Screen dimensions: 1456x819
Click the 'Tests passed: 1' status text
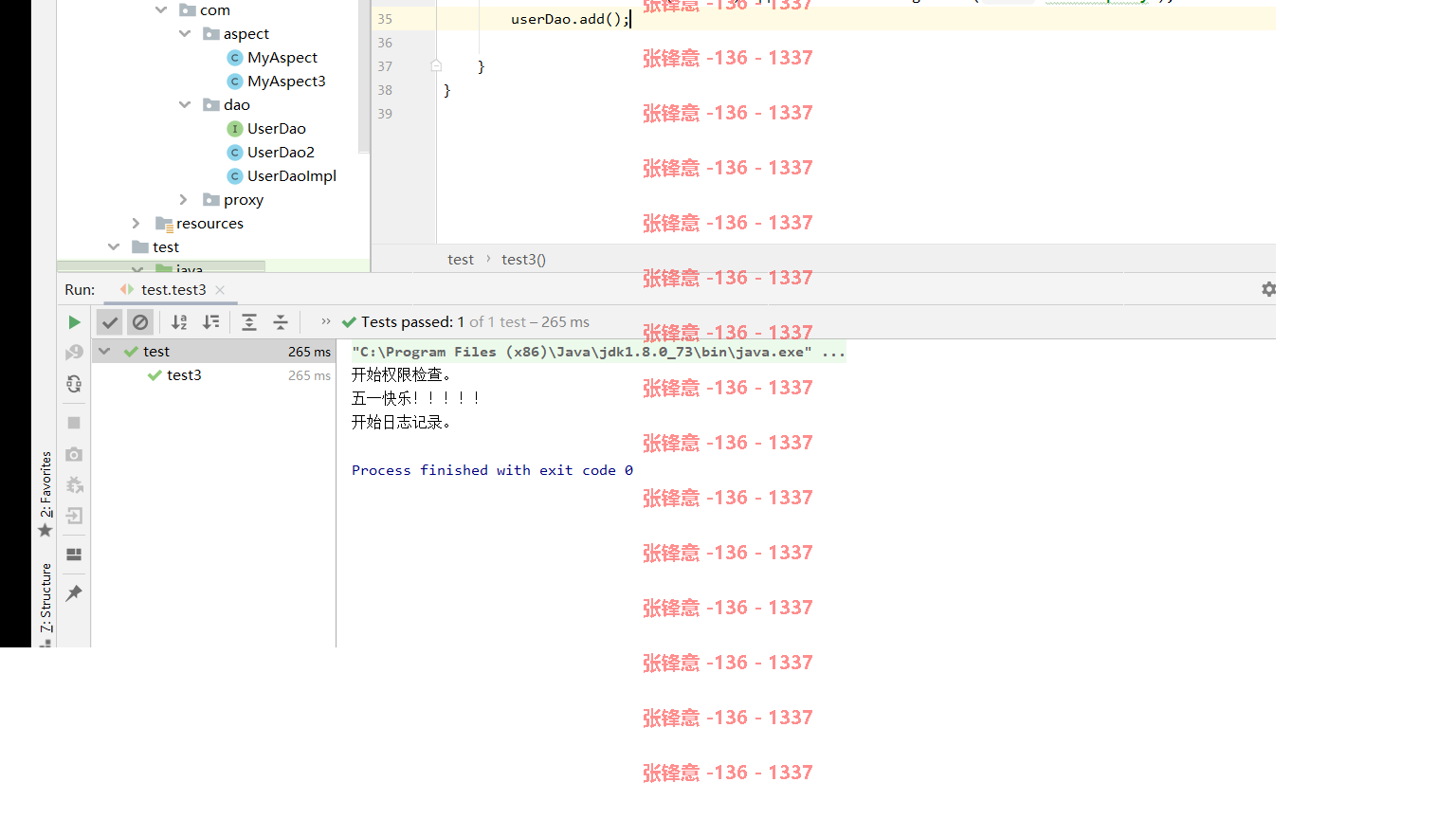click(x=412, y=322)
